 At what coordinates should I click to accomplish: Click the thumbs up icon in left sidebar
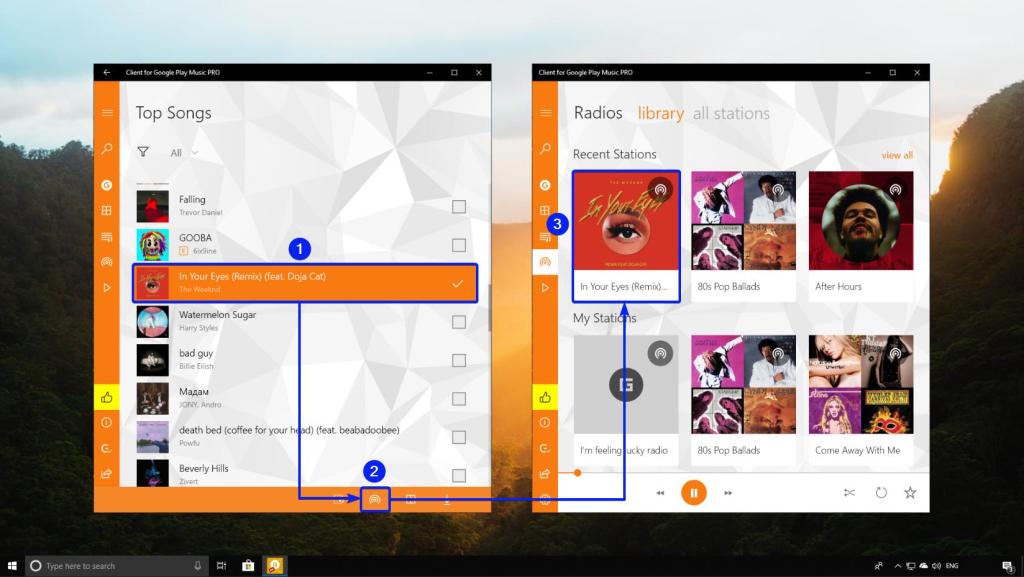coord(107,397)
